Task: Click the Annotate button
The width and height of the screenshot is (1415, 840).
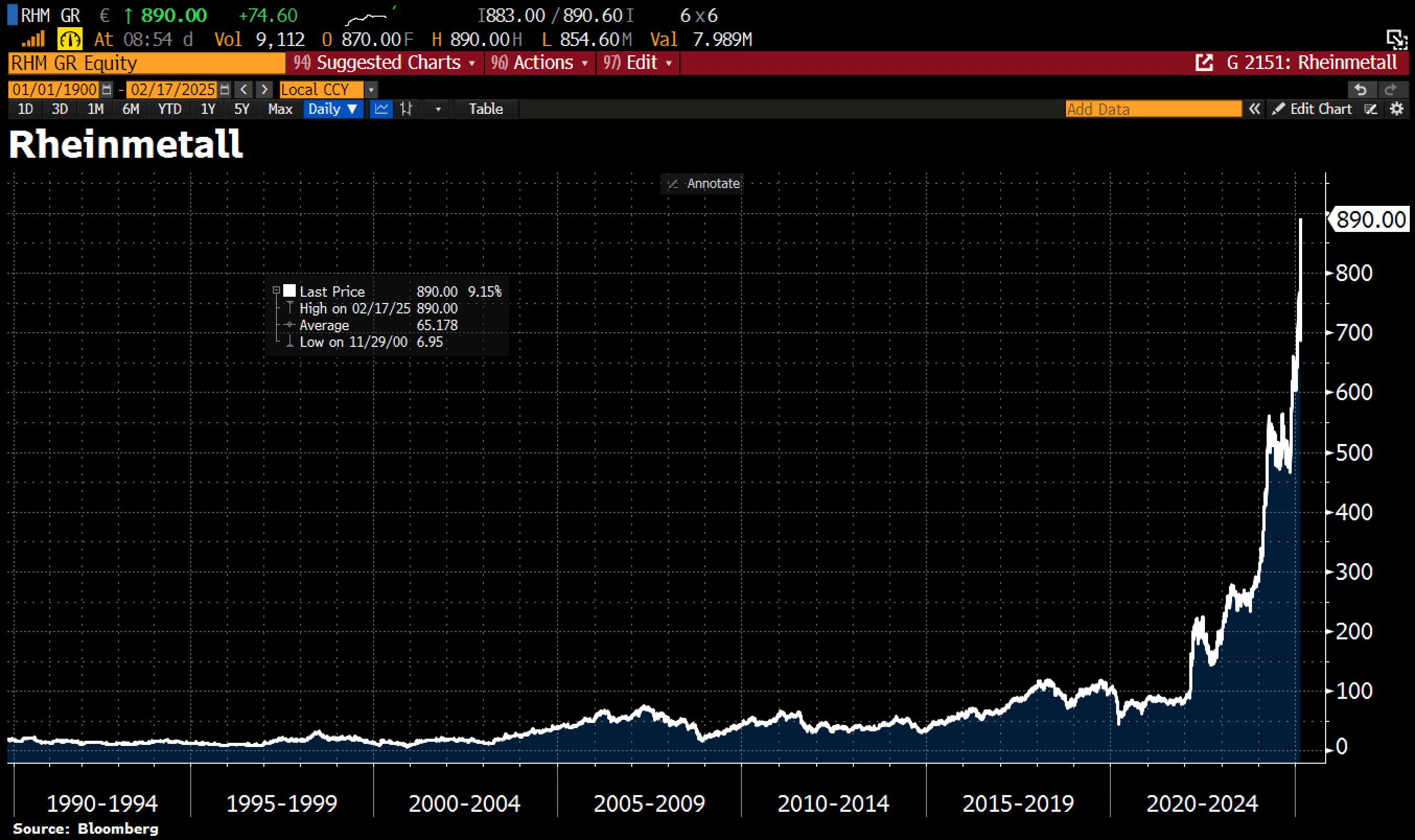Action: click(x=702, y=183)
